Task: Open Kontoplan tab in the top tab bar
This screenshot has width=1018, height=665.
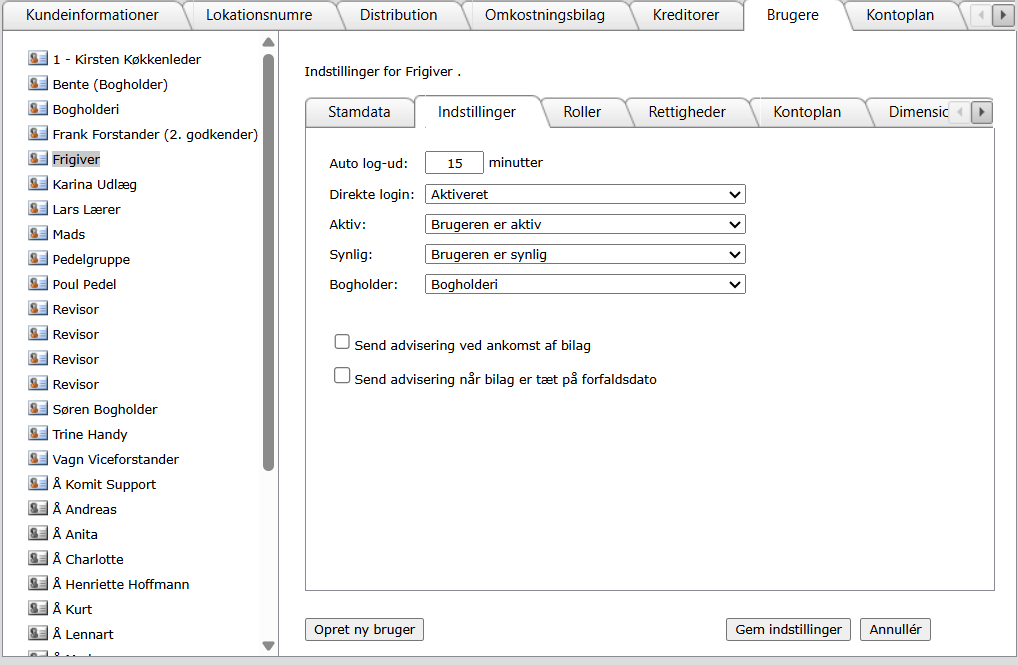Action: (x=900, y=15)
